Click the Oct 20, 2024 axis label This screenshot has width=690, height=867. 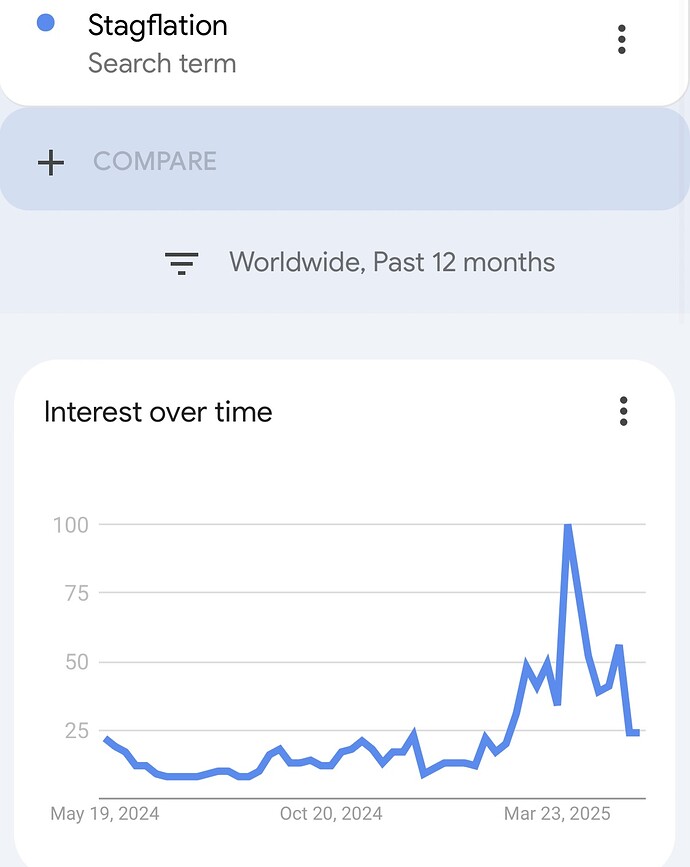(x=331, y=813)
